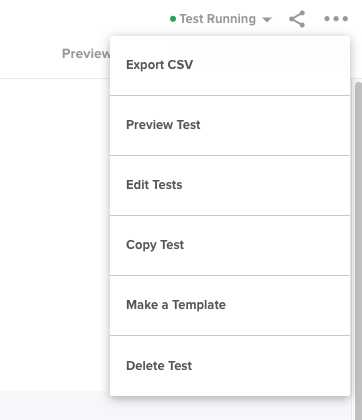This screenshot has width=362, height=420.
Task: Select Export CSV from the menu
Action: click(230, 65)
